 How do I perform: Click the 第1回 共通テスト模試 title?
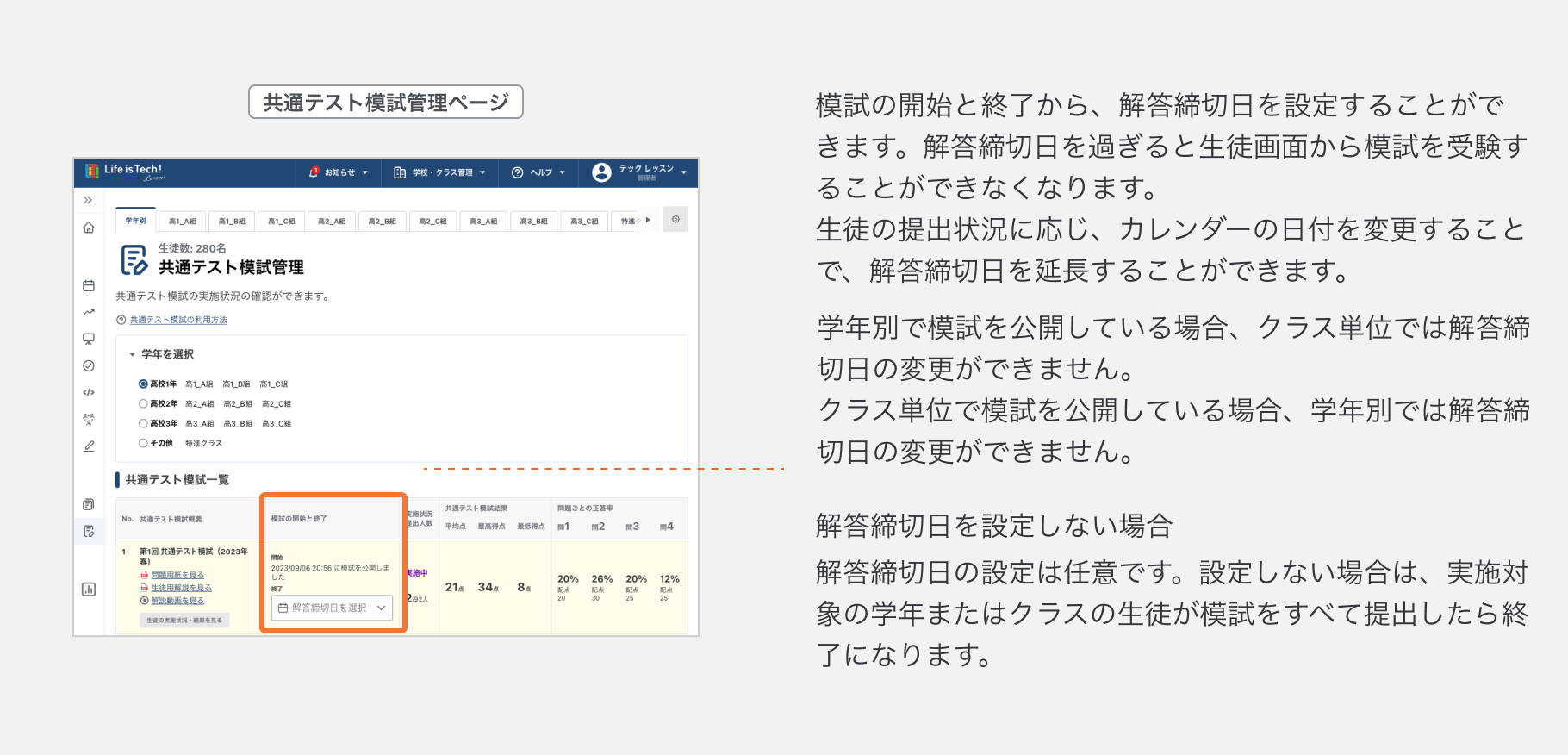point(194,556)
